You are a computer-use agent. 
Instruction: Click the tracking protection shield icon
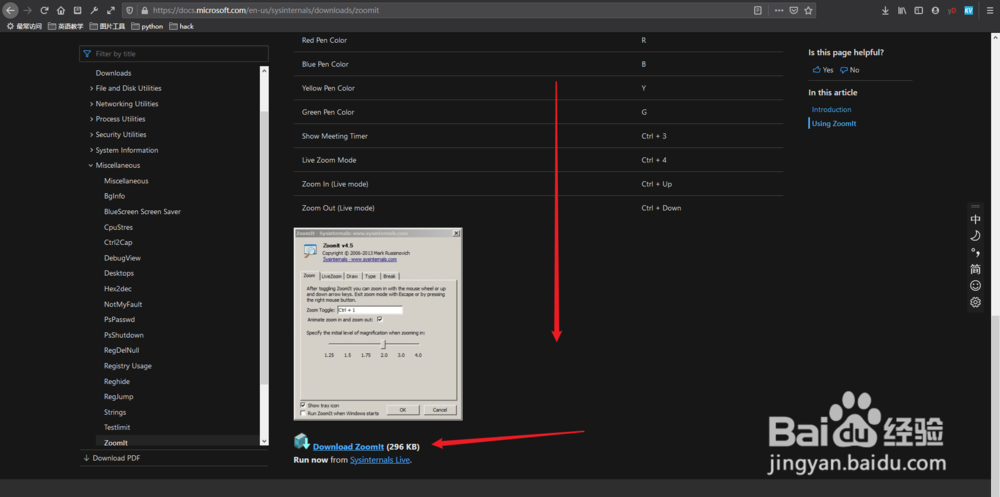pos(129,10)
